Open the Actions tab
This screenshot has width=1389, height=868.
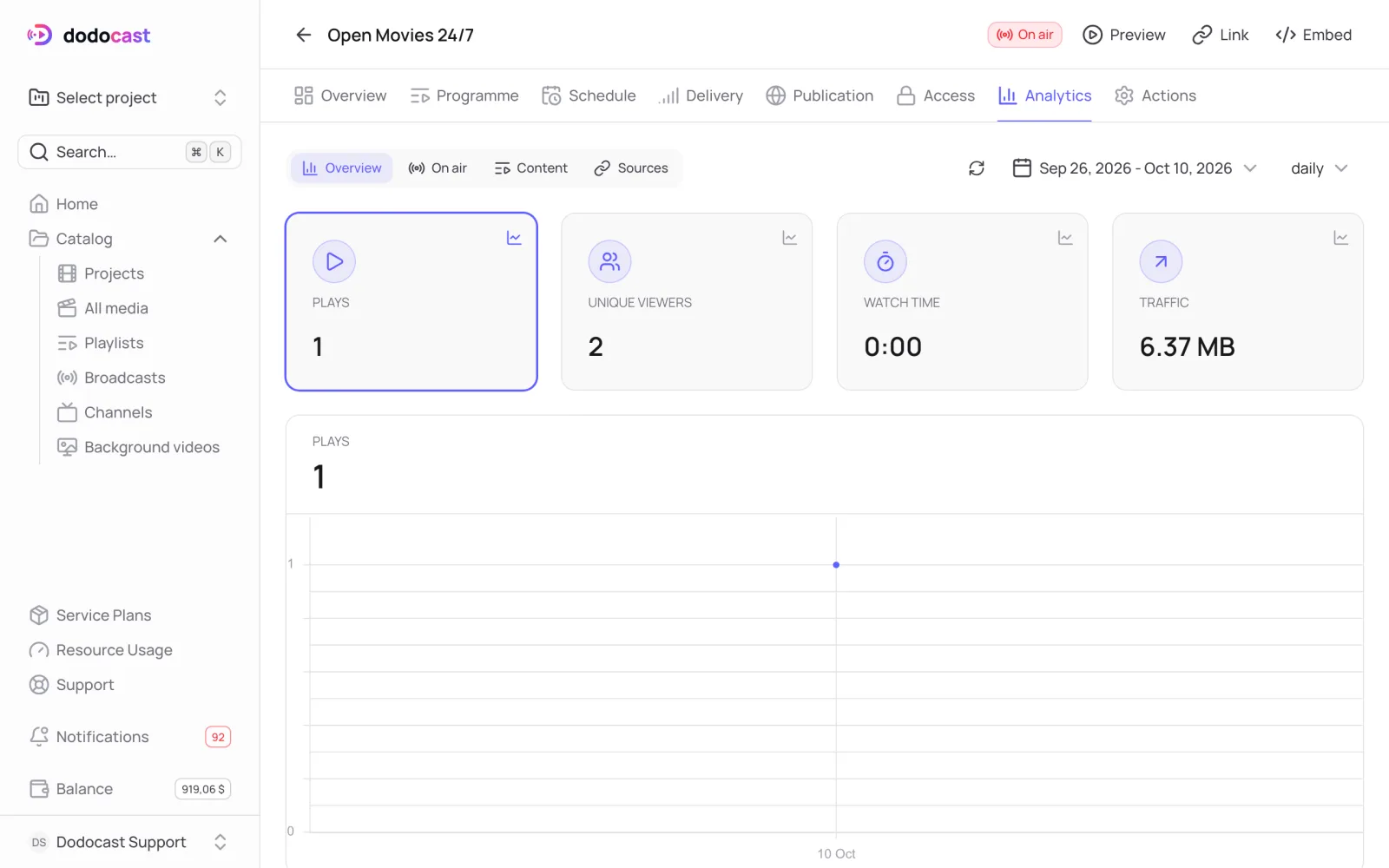[1155, 95]
